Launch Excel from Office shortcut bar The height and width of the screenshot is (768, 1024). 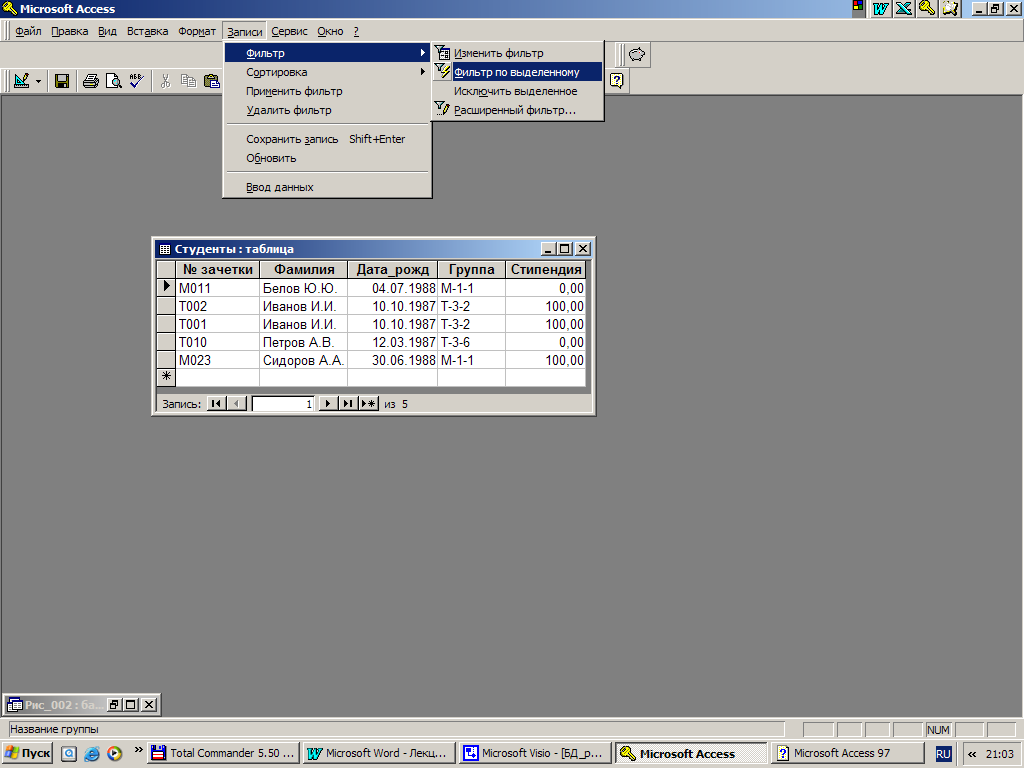tap(904, 8)
